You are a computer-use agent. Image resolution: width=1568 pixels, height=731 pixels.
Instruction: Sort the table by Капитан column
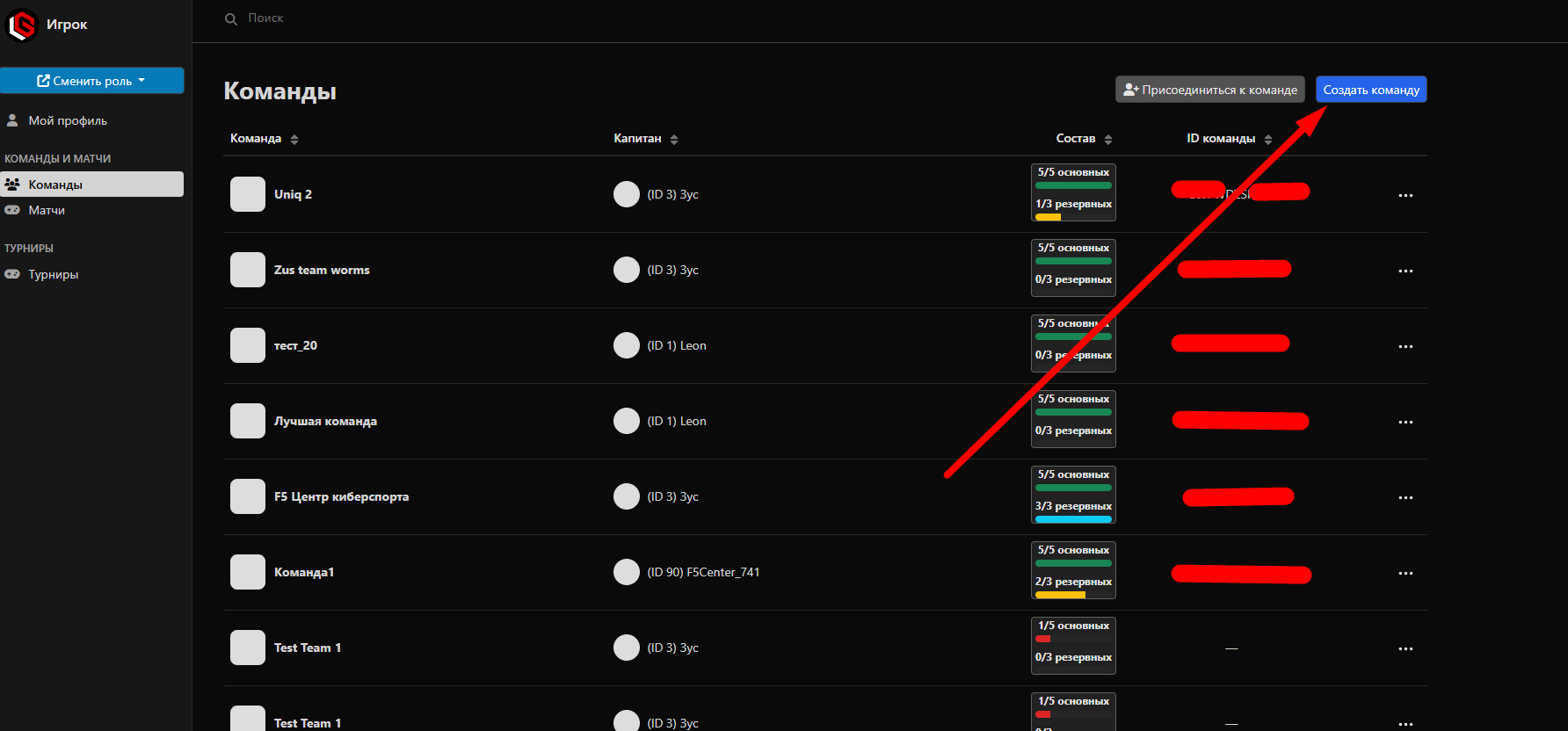coord(645,139)
